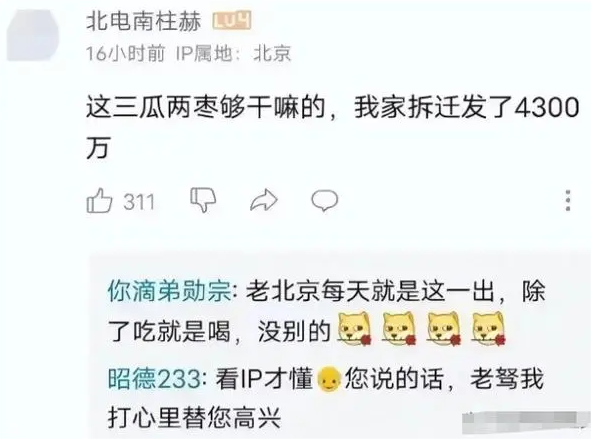Image resolution: width=591 pixels, height=439 pixels.
Task: Click the LV4 level badge
Action: click(x=232, y=21)
